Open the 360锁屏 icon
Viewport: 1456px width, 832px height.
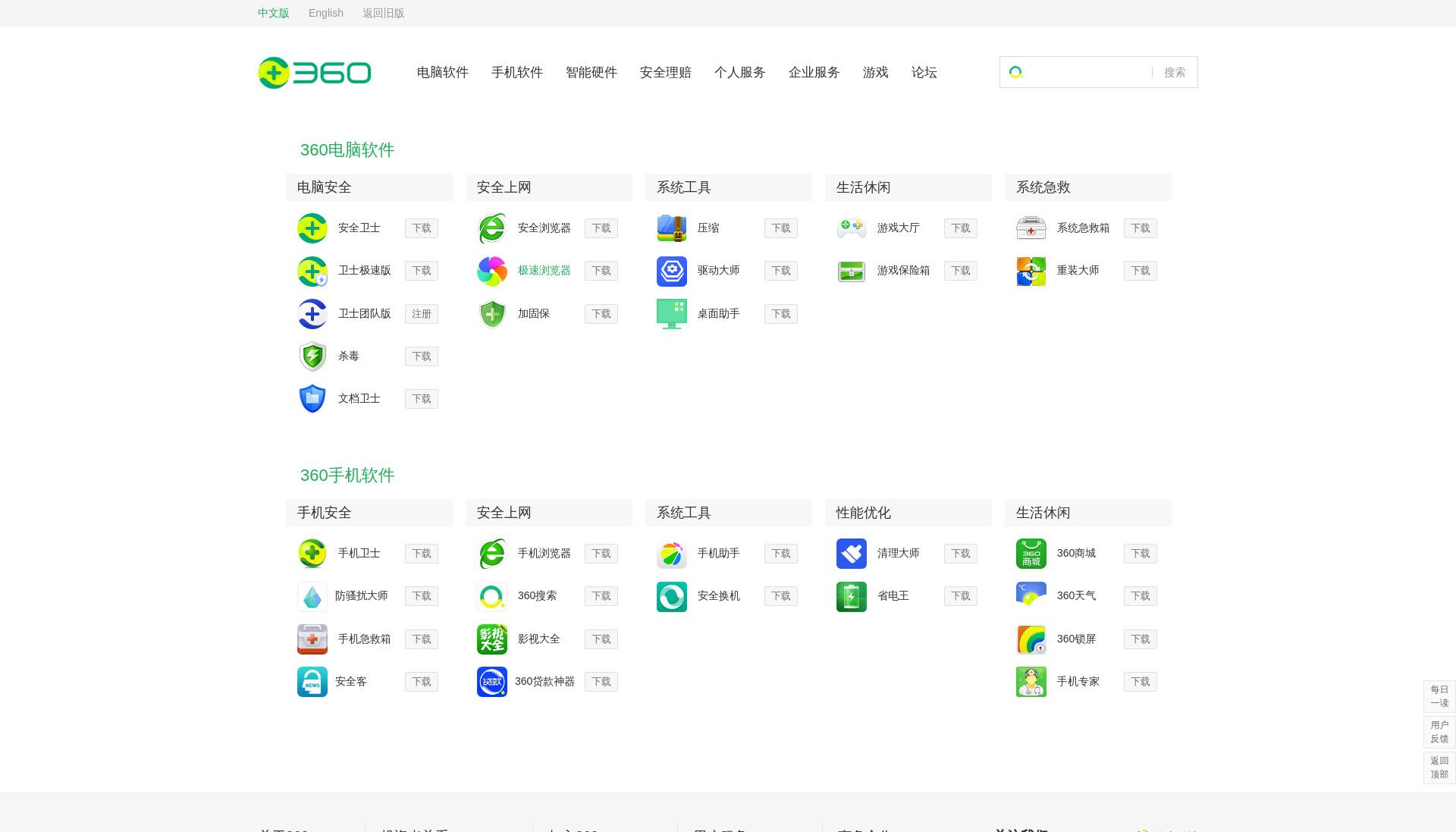pos(1031,639)
